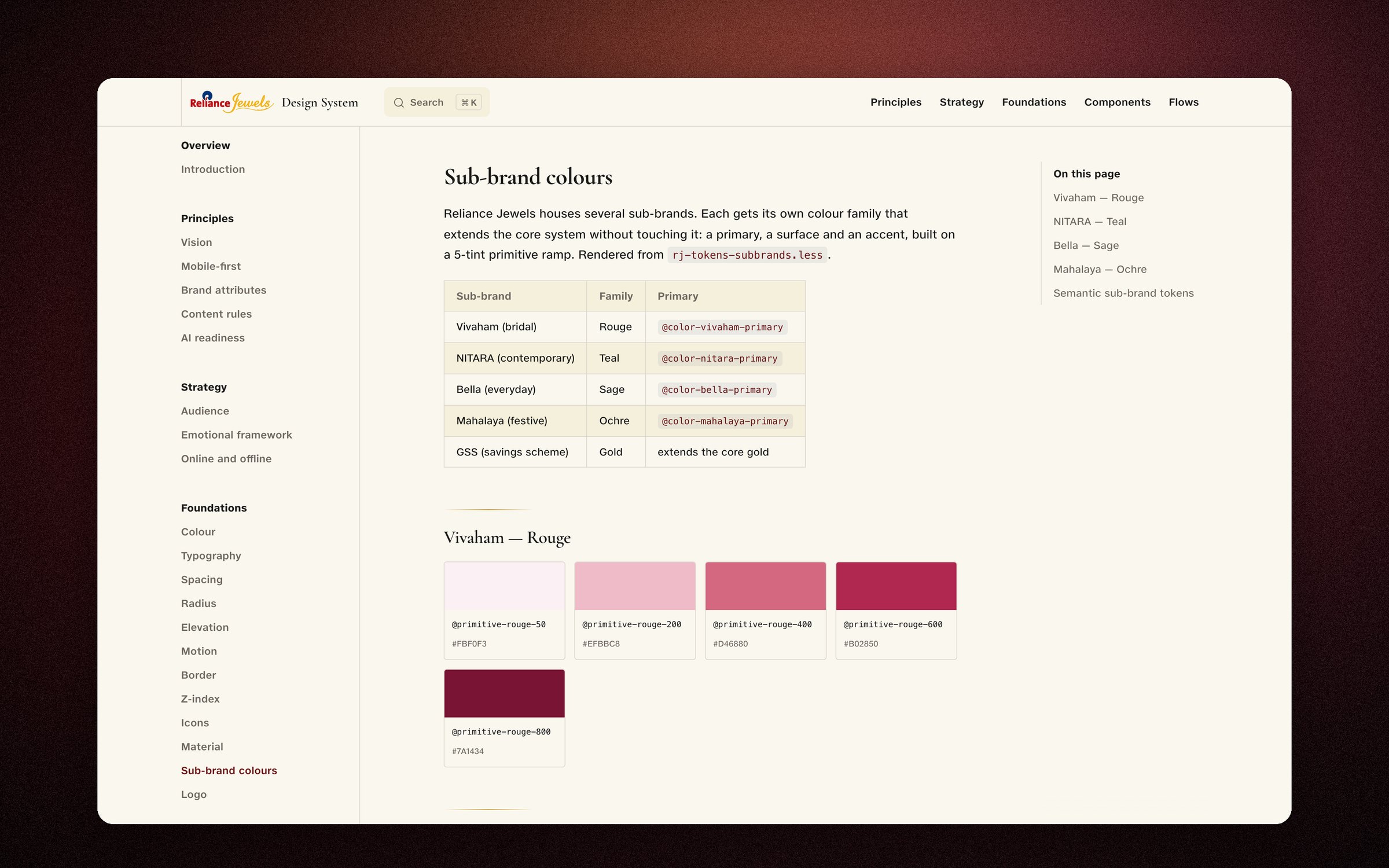Jump to Vivaham — Rouge section
Screen dimensions: 1389x868
coord(1098,197)
